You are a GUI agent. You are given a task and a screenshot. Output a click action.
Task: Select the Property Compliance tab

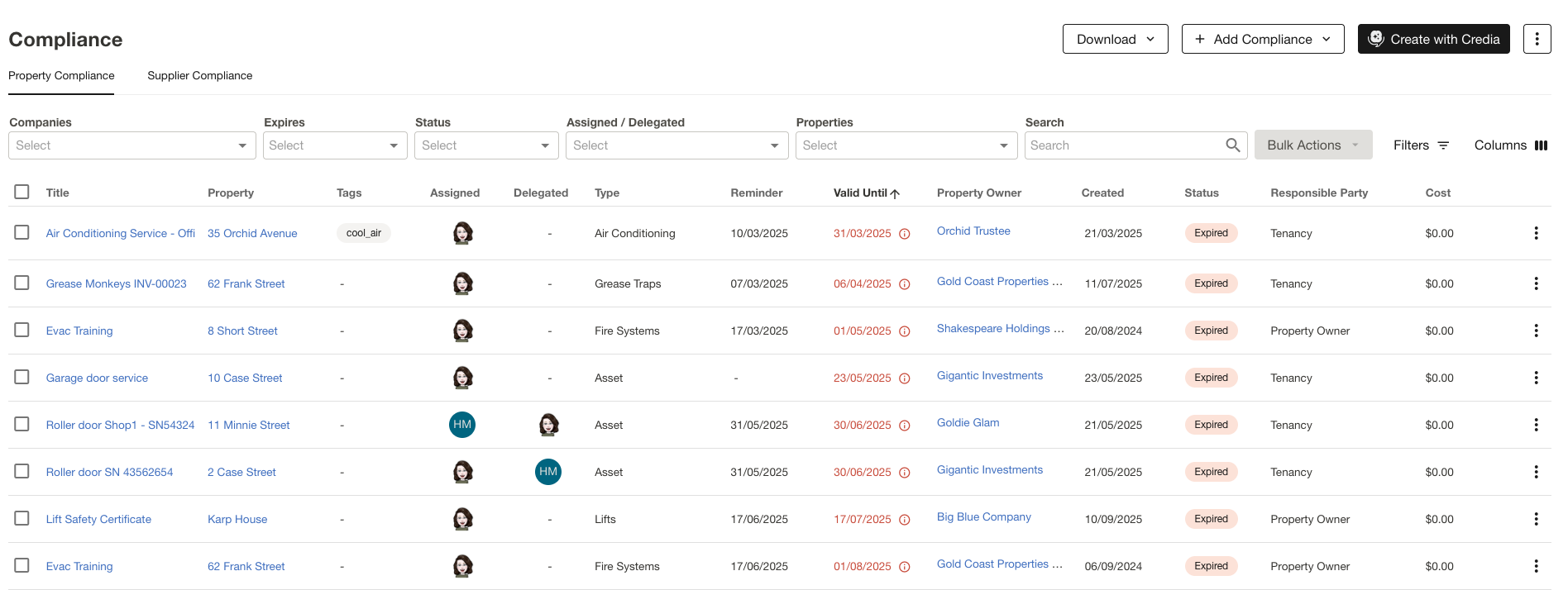point(61,75)
